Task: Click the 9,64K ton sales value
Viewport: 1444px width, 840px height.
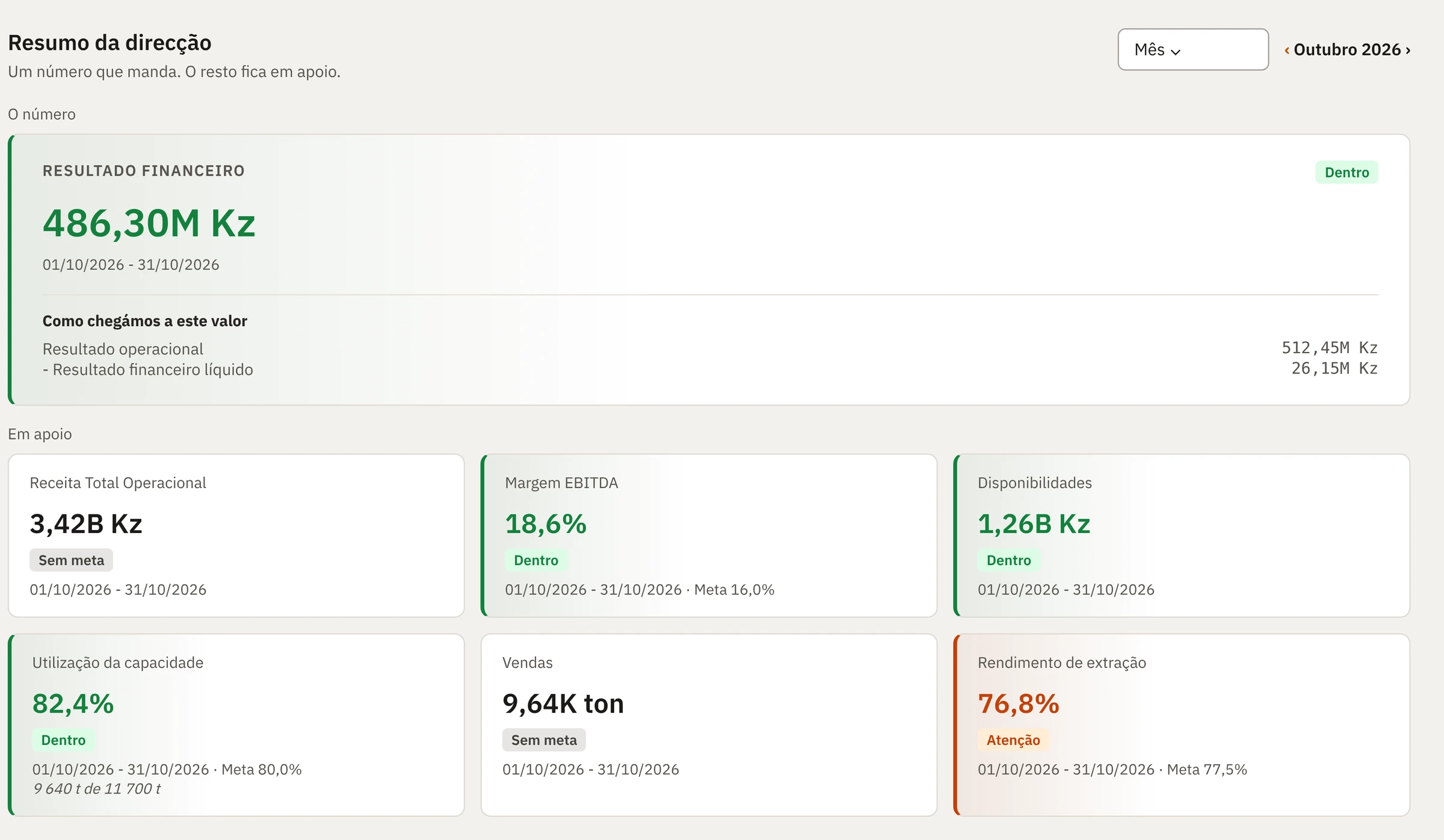Action: [563, 703]
